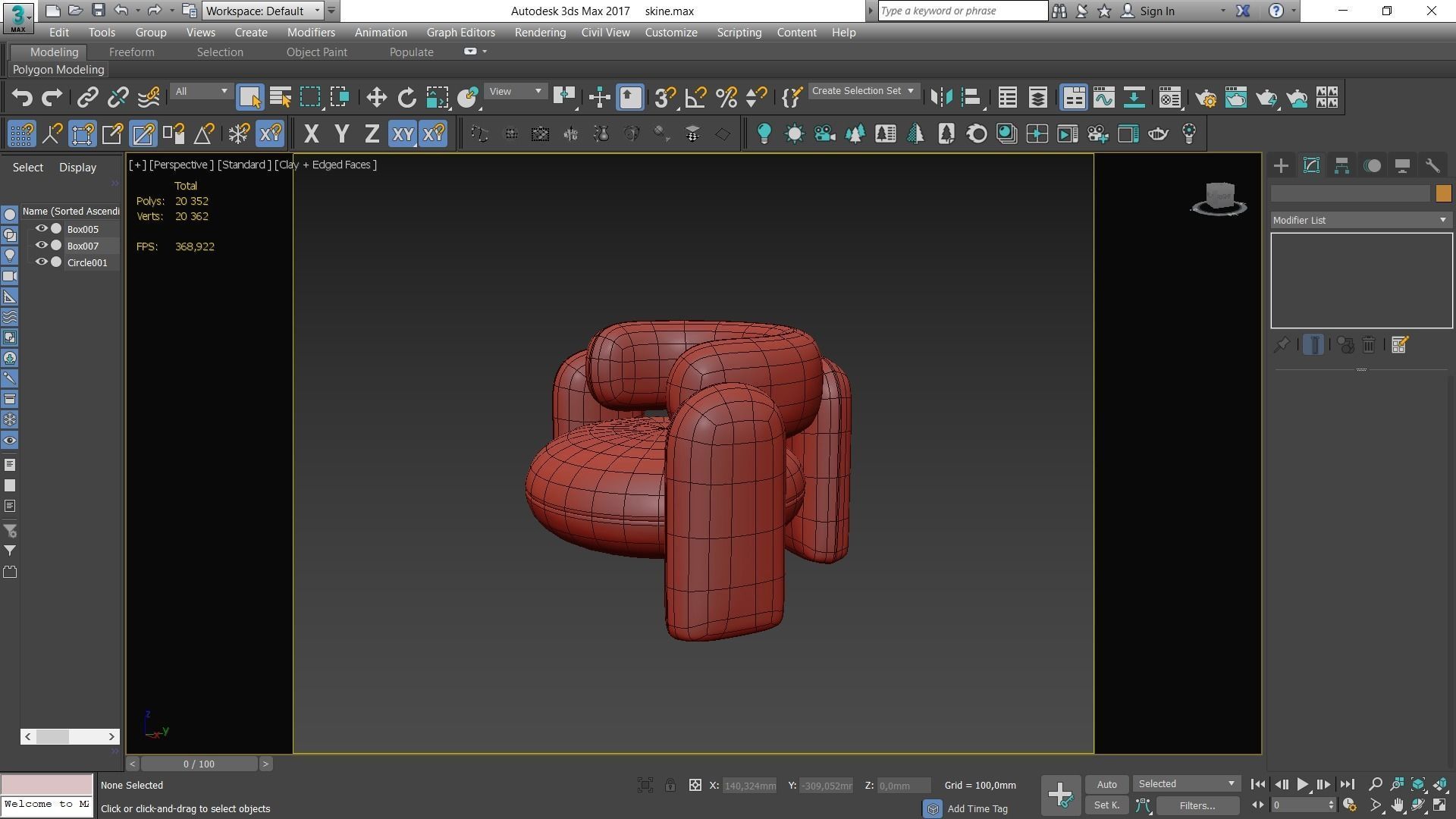Hide Circle001 with its eye icon
The height and width of the screenshot is (819, 1456).
[x=42, y=262]
